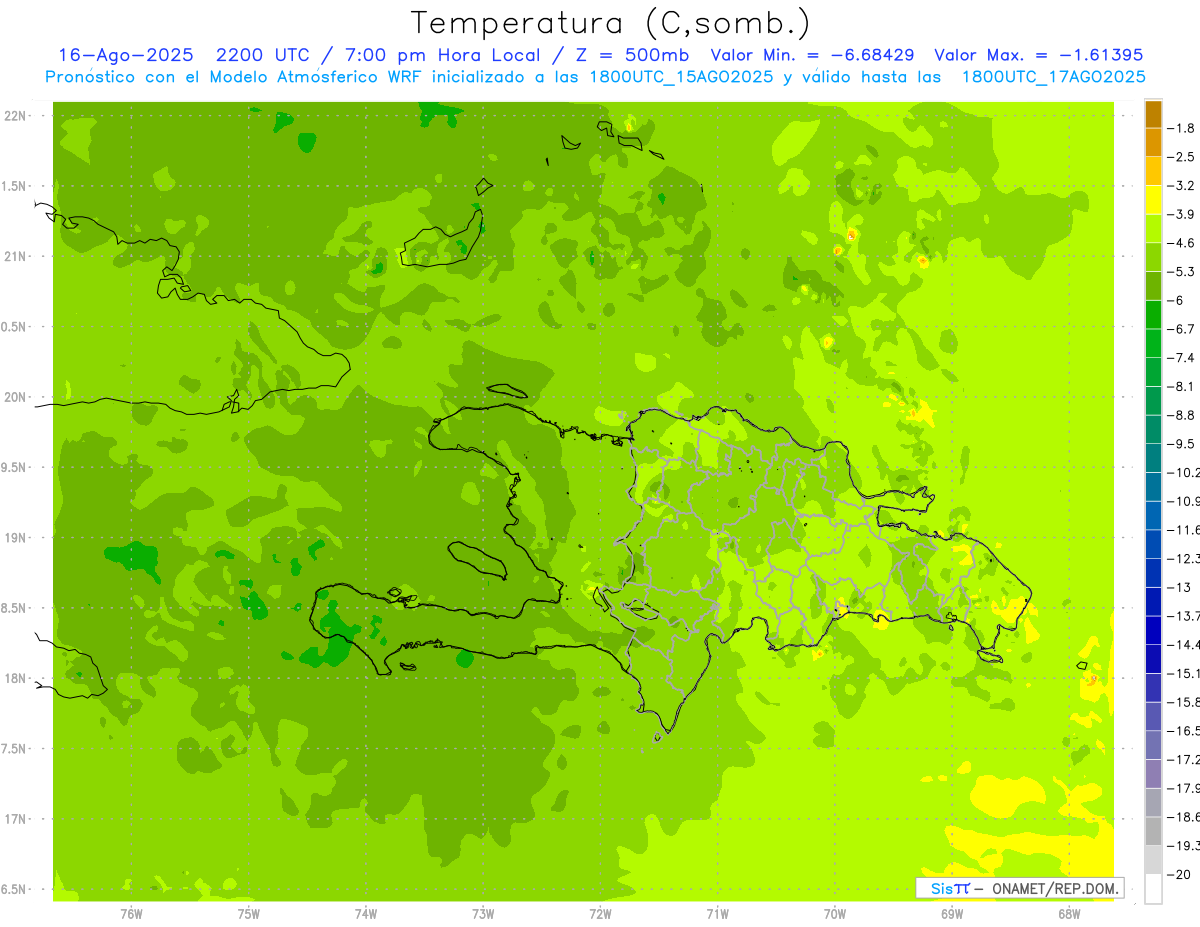This screenshot has height=927, width=1200.
Task: Click the "22N" latitude label
Action: point(16,115)
